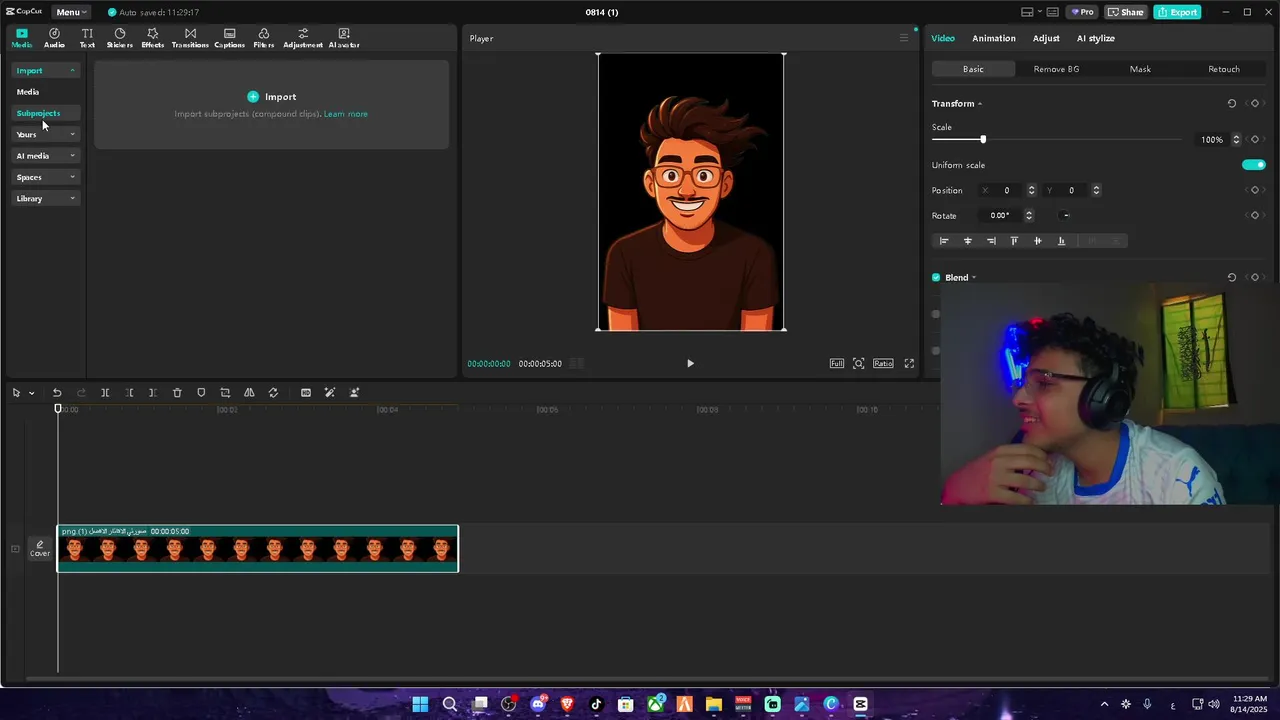Open player fullscreen expand icon
This screenshot has height=720, width=1280.
click(x=909, y=363)
